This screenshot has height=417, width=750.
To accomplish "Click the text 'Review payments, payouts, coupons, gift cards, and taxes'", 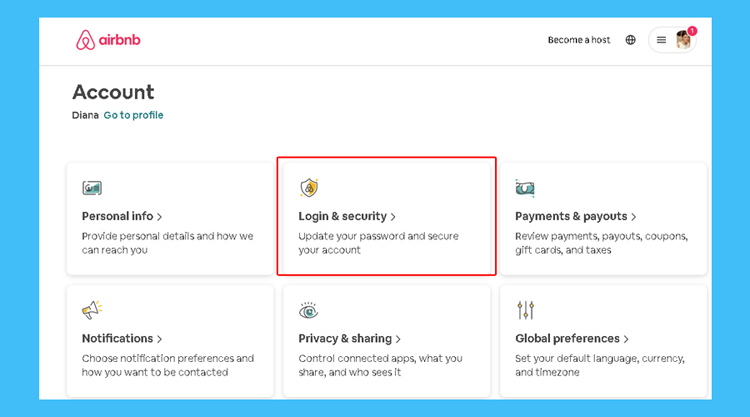I will (x=601, y=243).
